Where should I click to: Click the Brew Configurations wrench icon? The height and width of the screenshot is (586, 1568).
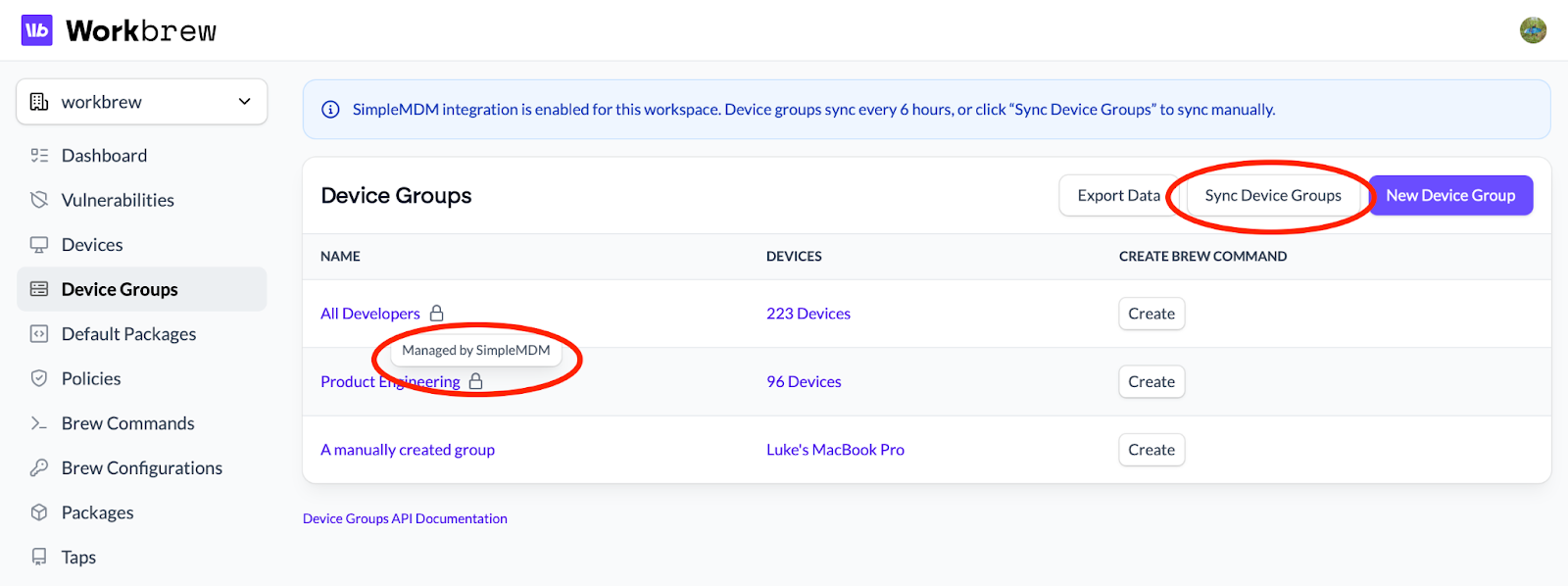coord(39,468)
